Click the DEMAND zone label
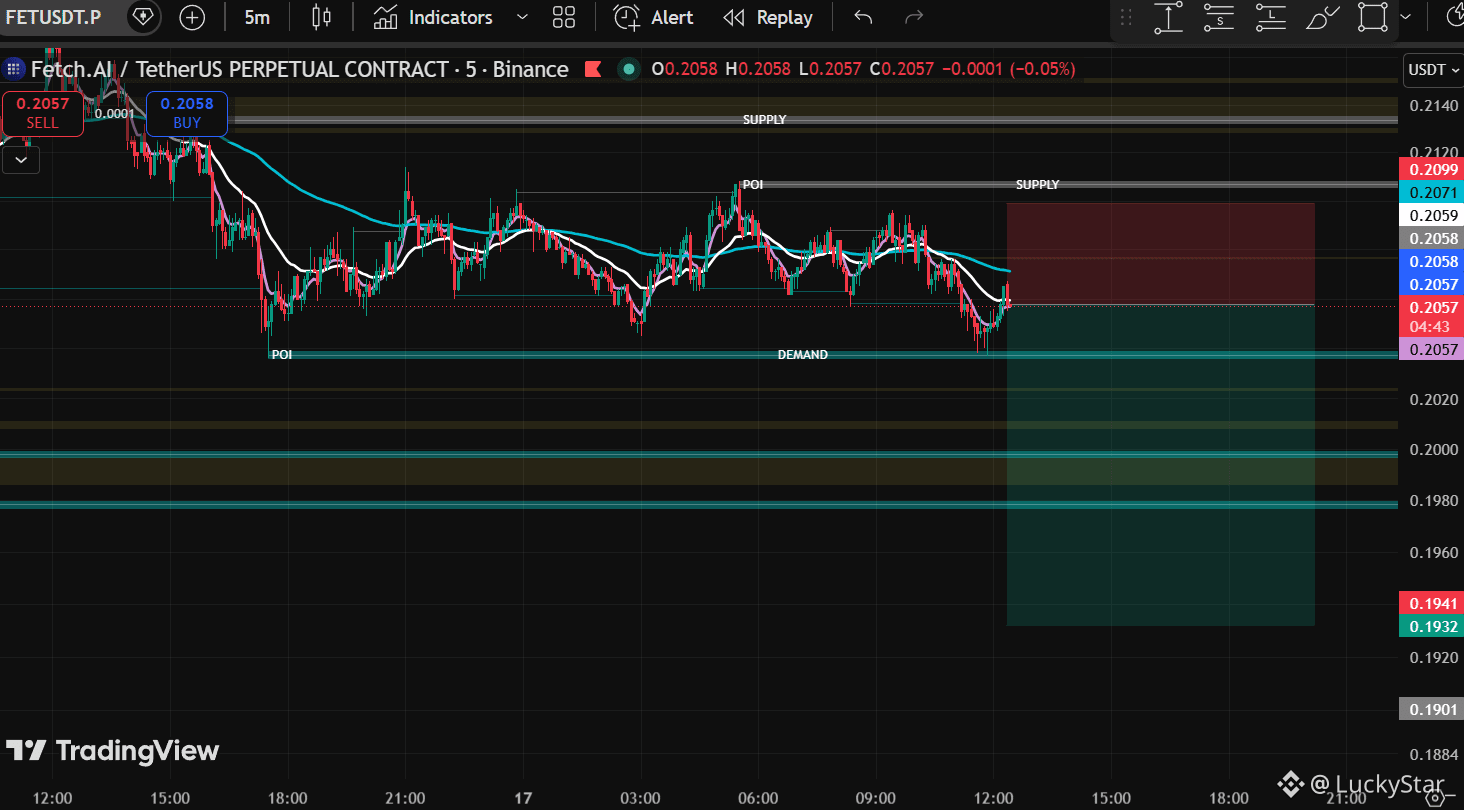 [x=803, y=354]
